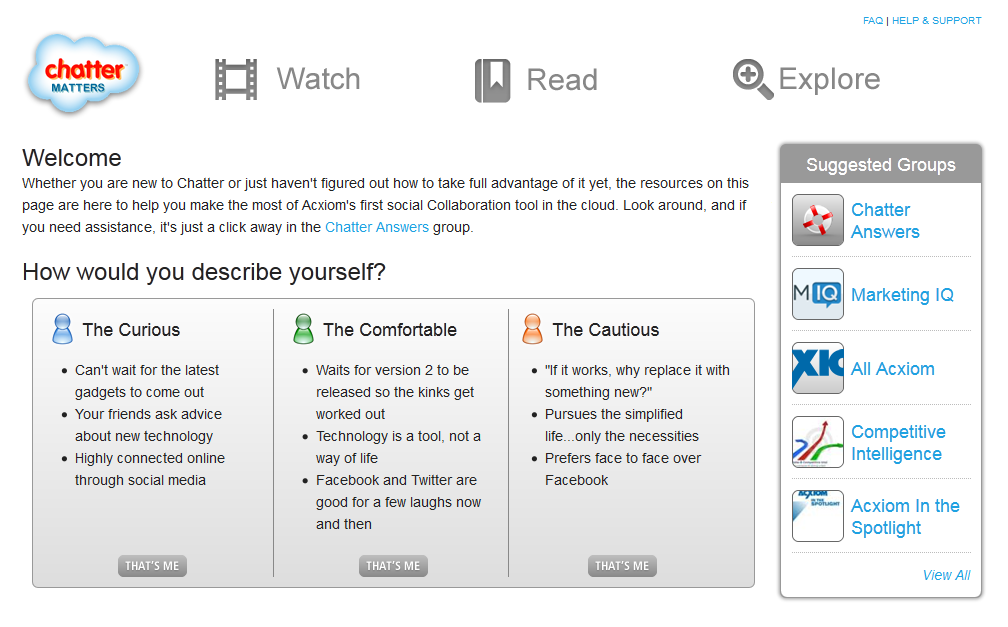Open Competitive Intelligence group link

[x=898, y=443]
